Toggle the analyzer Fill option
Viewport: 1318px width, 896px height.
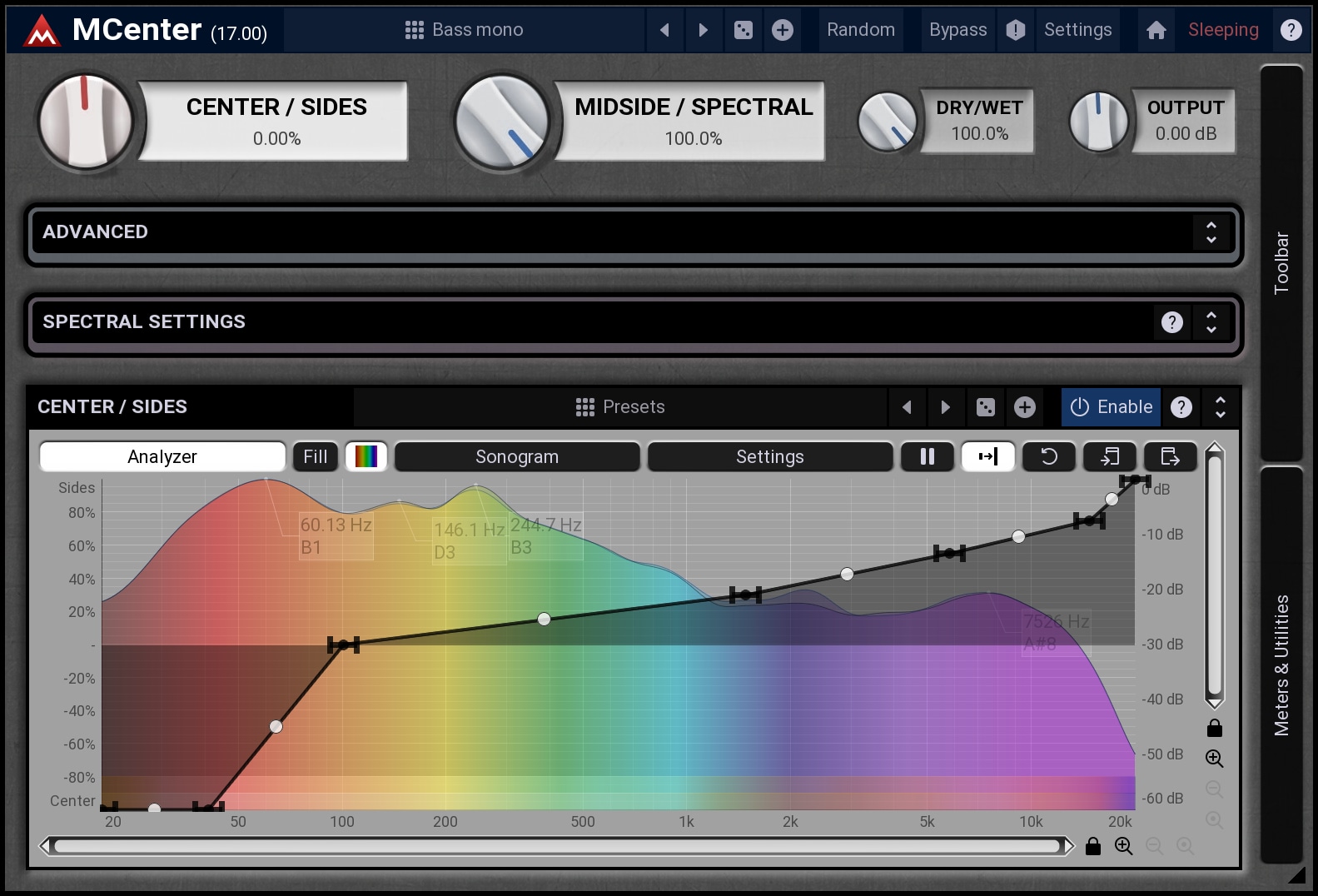(x=315, y=456)
